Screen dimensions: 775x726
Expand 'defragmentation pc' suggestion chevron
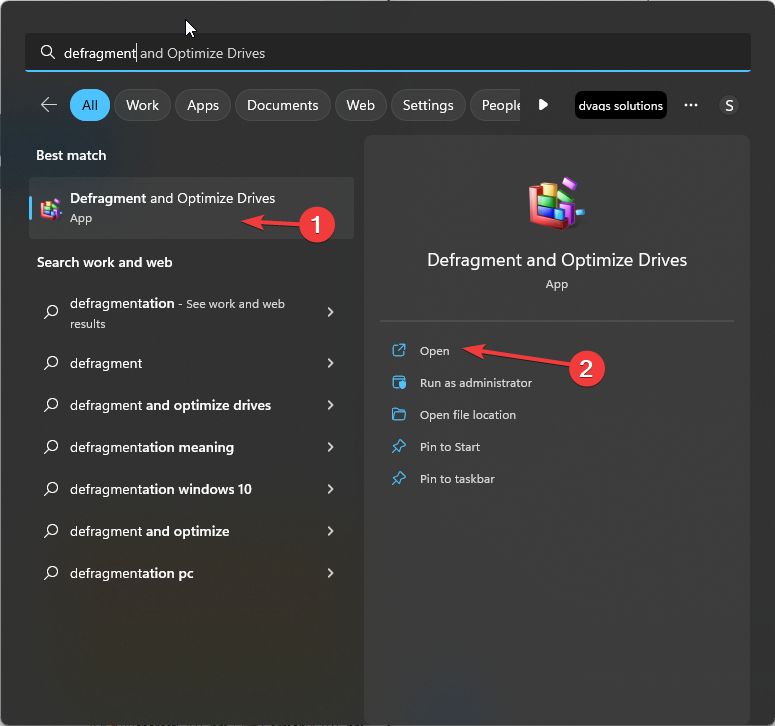[331, 573]
